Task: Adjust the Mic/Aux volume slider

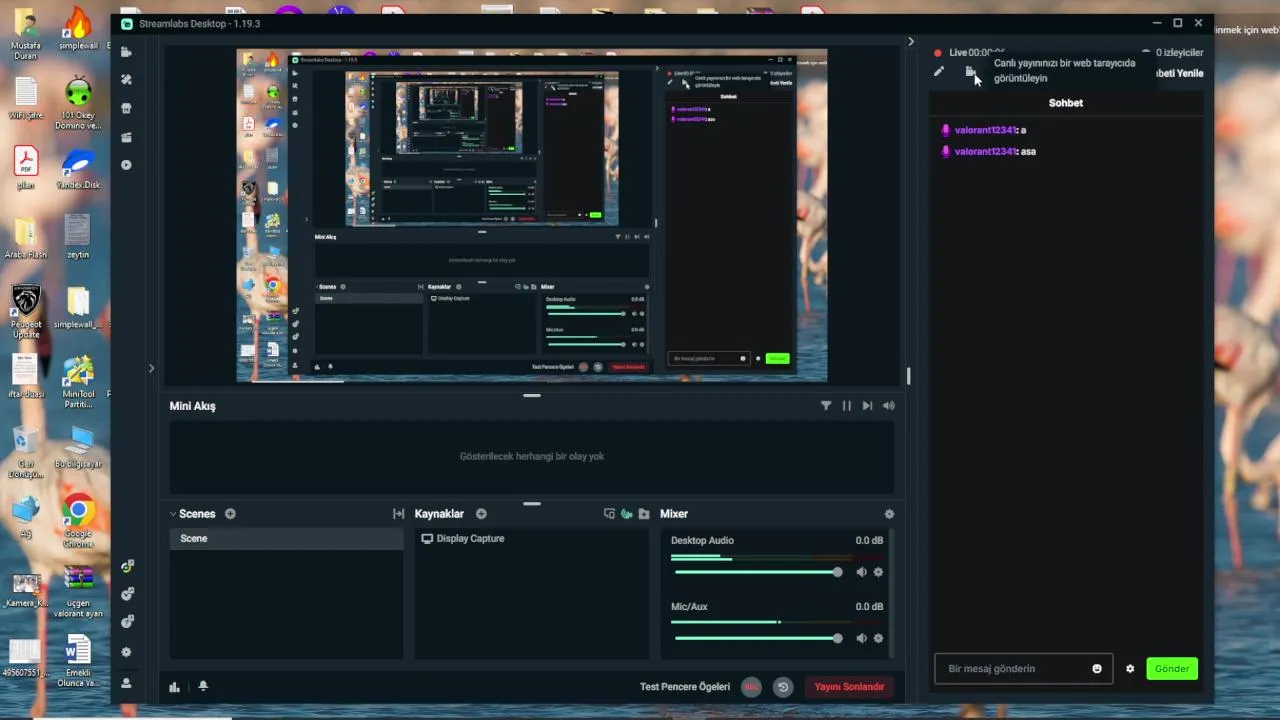Action: point(758,638)
